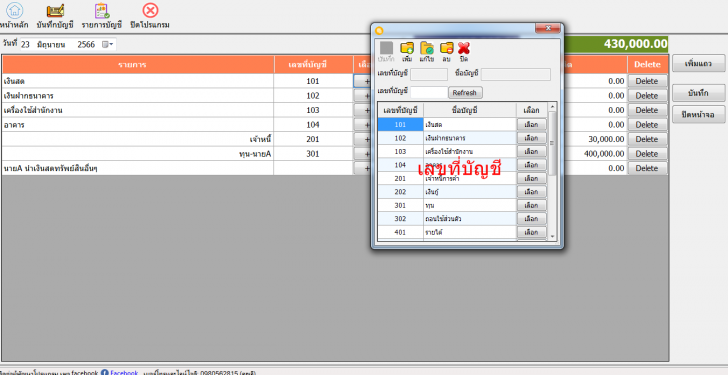Open the บันทึกบัญชี toolbar icon

tap(55, 10)
